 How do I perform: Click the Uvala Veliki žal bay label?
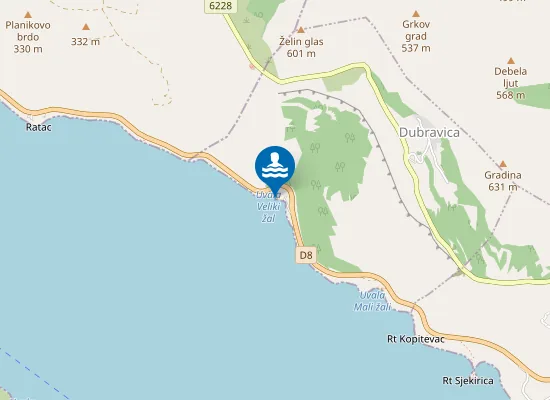pos(268,207)
